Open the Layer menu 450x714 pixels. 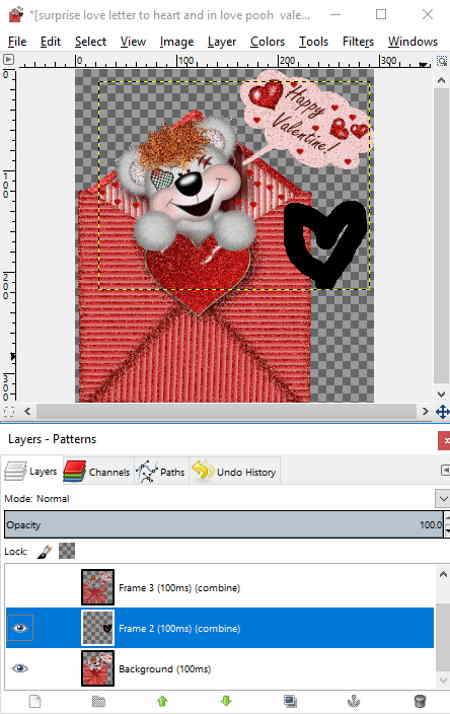(222, 42)
